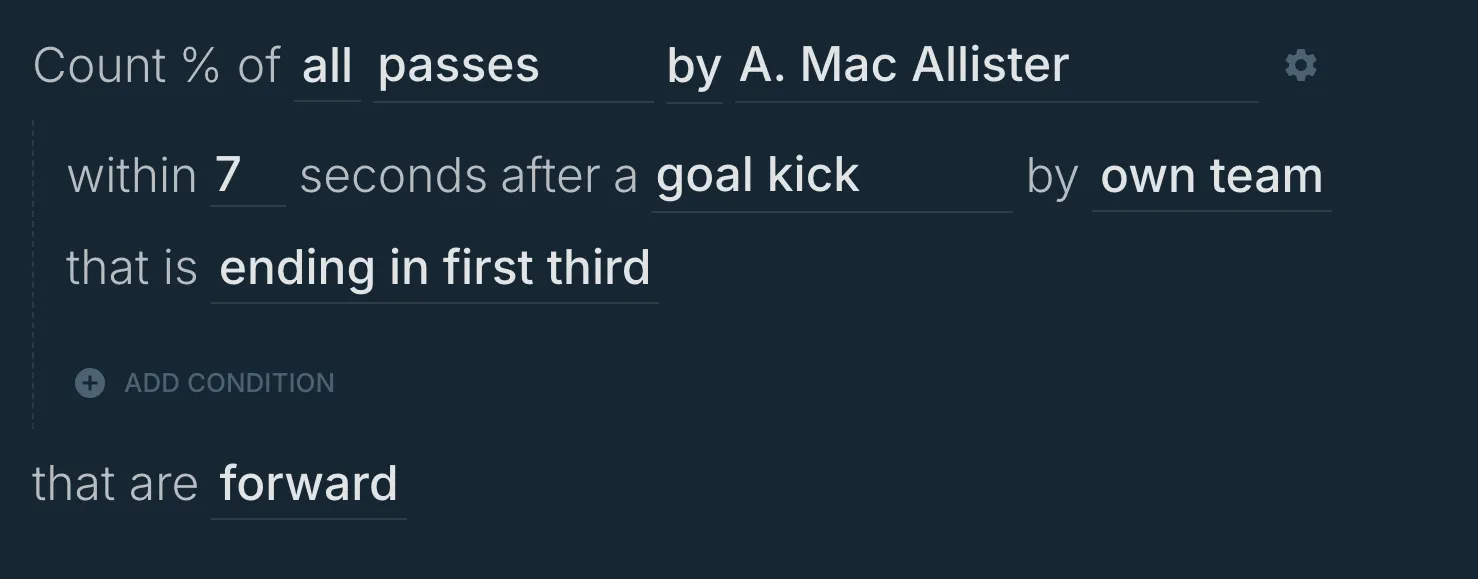Click the dashed vertical condition group line
This screenshot has width=1478, height=579.
coord(34,274)
